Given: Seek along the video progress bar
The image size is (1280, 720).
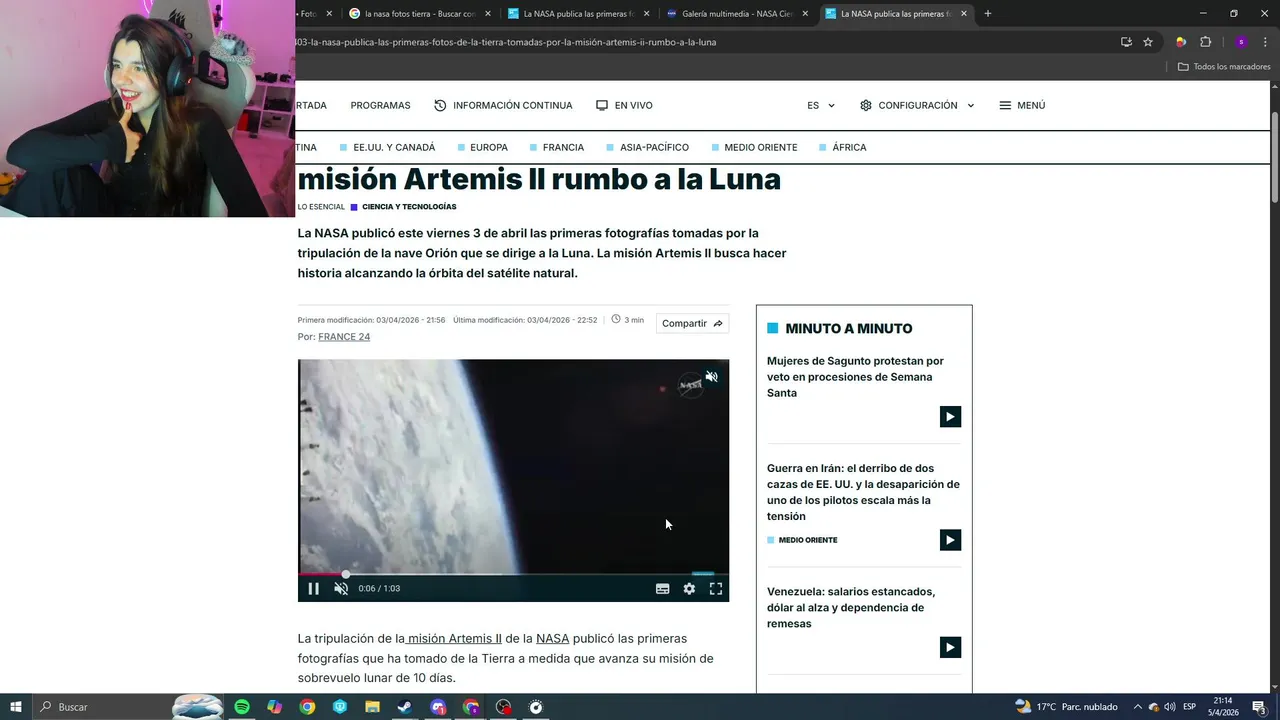Looking at the screenshot, I should [x=513, y=574].
